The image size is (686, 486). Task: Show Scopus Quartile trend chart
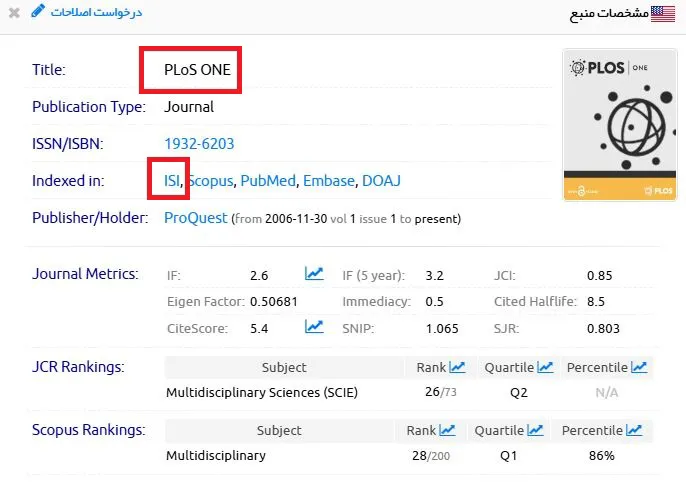coord(535,430)
